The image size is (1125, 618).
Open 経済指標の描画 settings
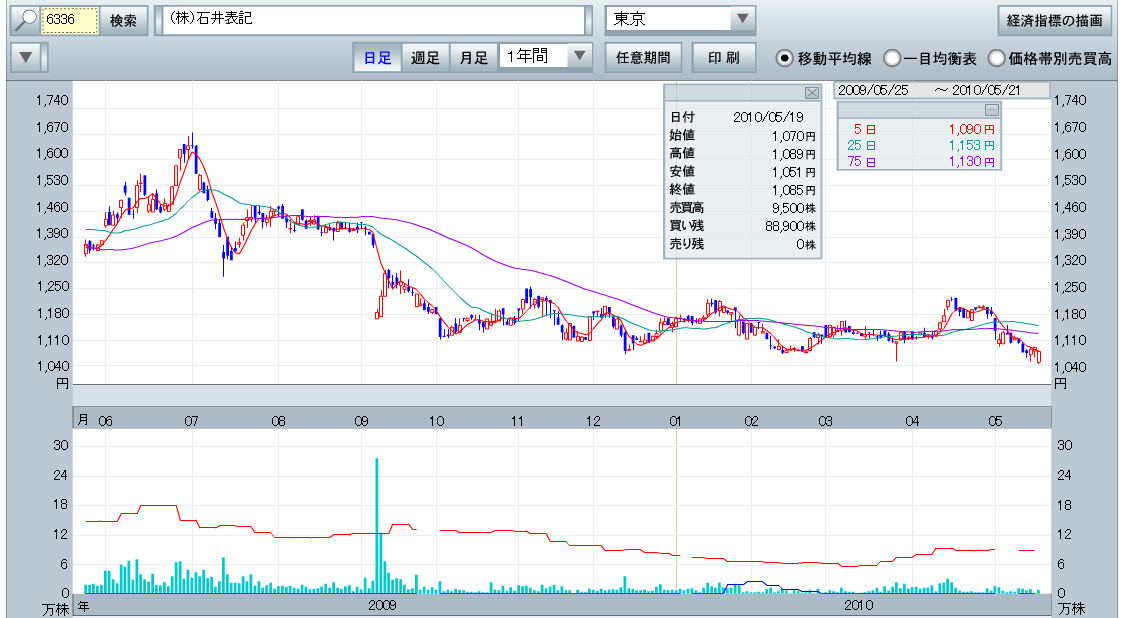click(1054, 20)
